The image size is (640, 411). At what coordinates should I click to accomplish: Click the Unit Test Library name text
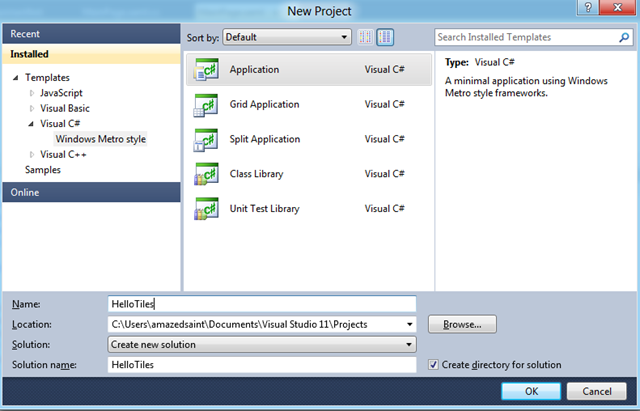pos(264,209)
